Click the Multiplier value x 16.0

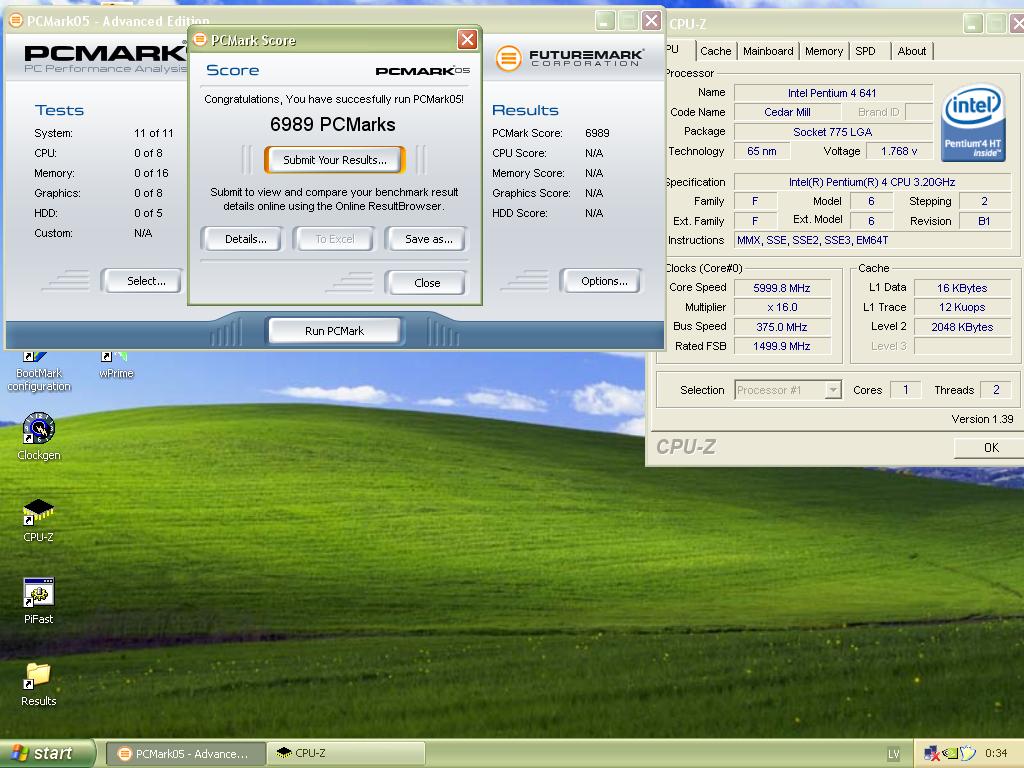(782, 308)
